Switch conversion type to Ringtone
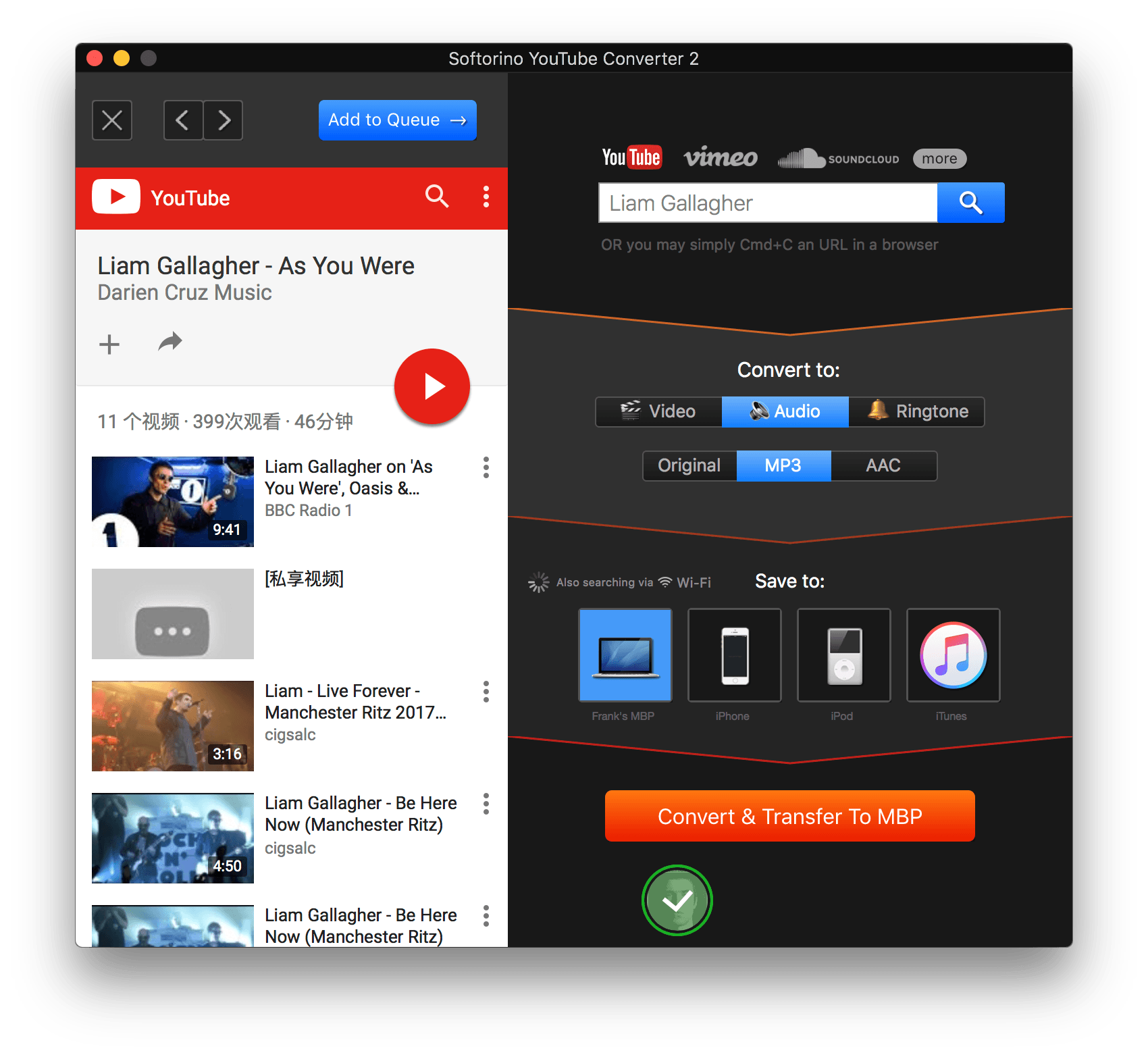 [916, 411]
